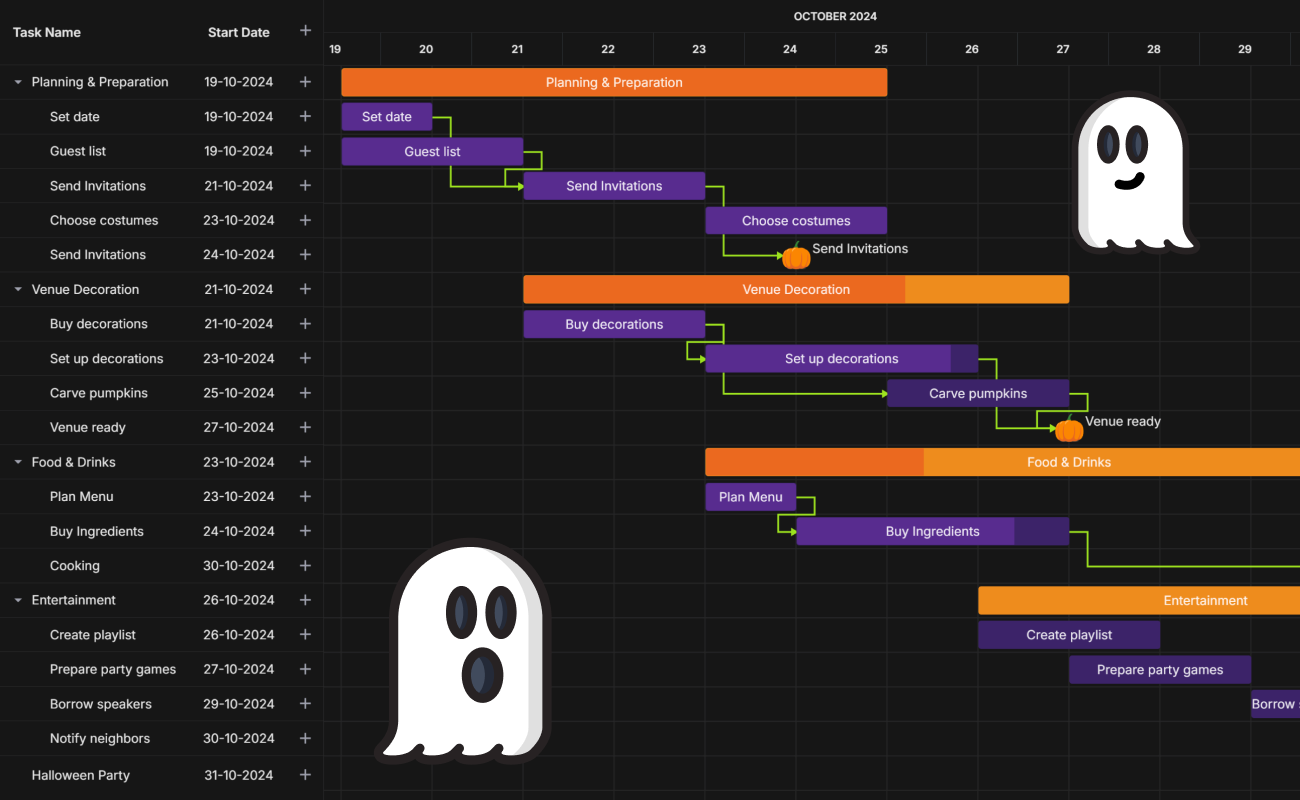The image size is (1300, 800).
Task: Click Buy decorations task bar
Action: [x=614, y=324]
